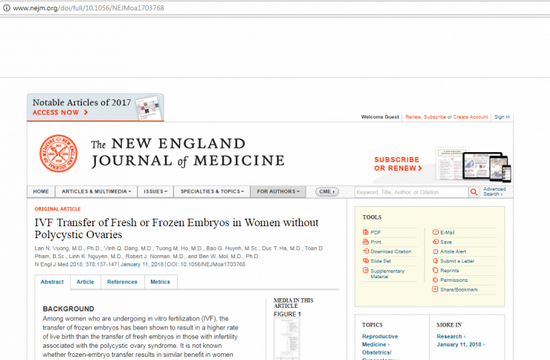Click the Subscribe or Renew banner

pyautogui.click(x=398, y=164)
